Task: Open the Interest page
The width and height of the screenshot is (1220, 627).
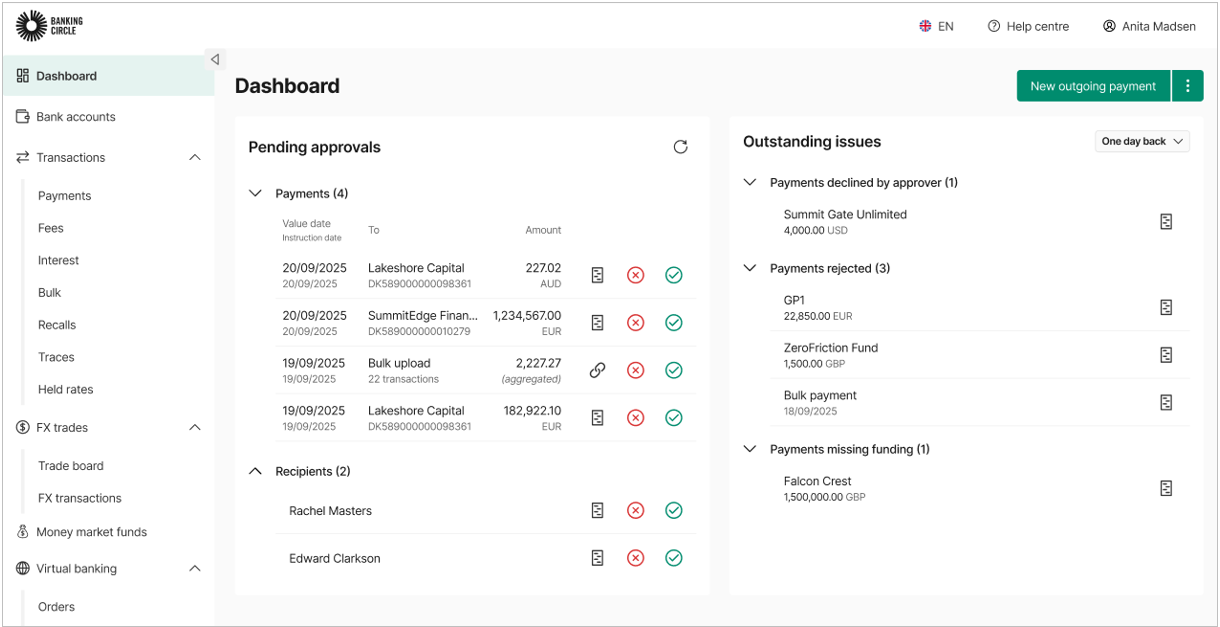Action: [59, 260]
